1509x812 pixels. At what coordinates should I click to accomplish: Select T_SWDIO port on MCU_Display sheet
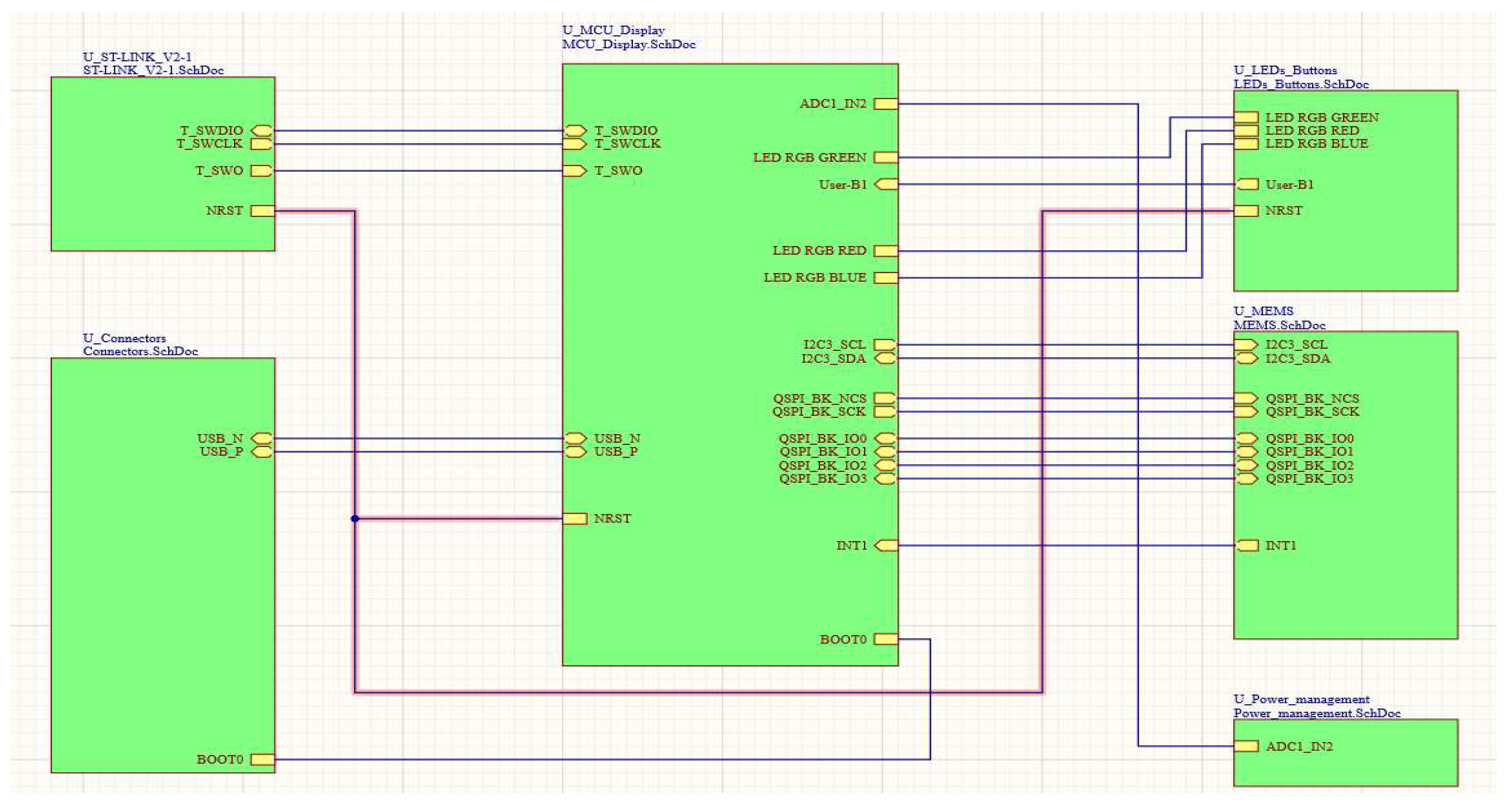(575, 131)
